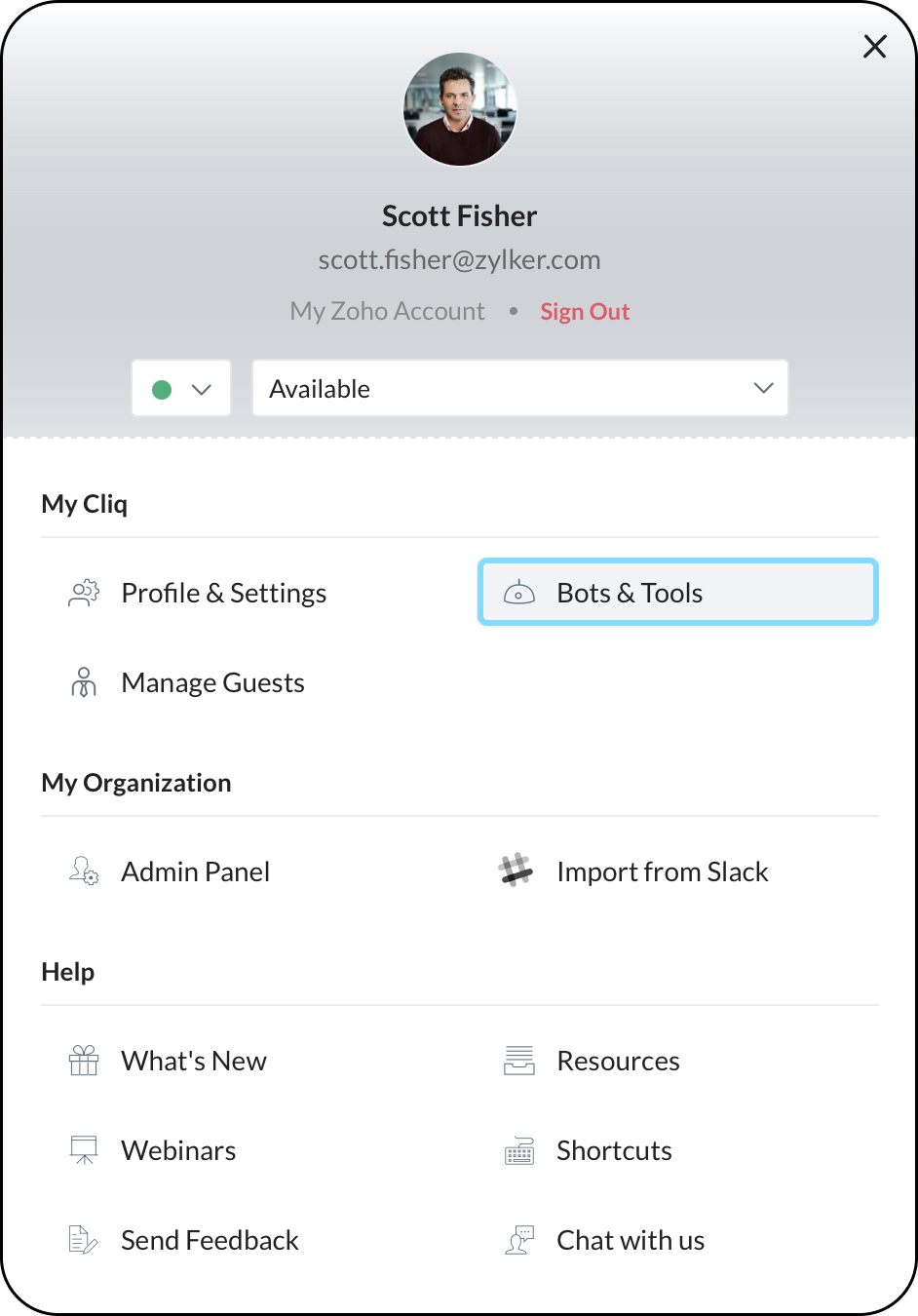The height and width of the screenshot is (1316, 918).
Task: Click the Webinars presentation board icon
Action: pyautogui.click(x=84, y=1150)
